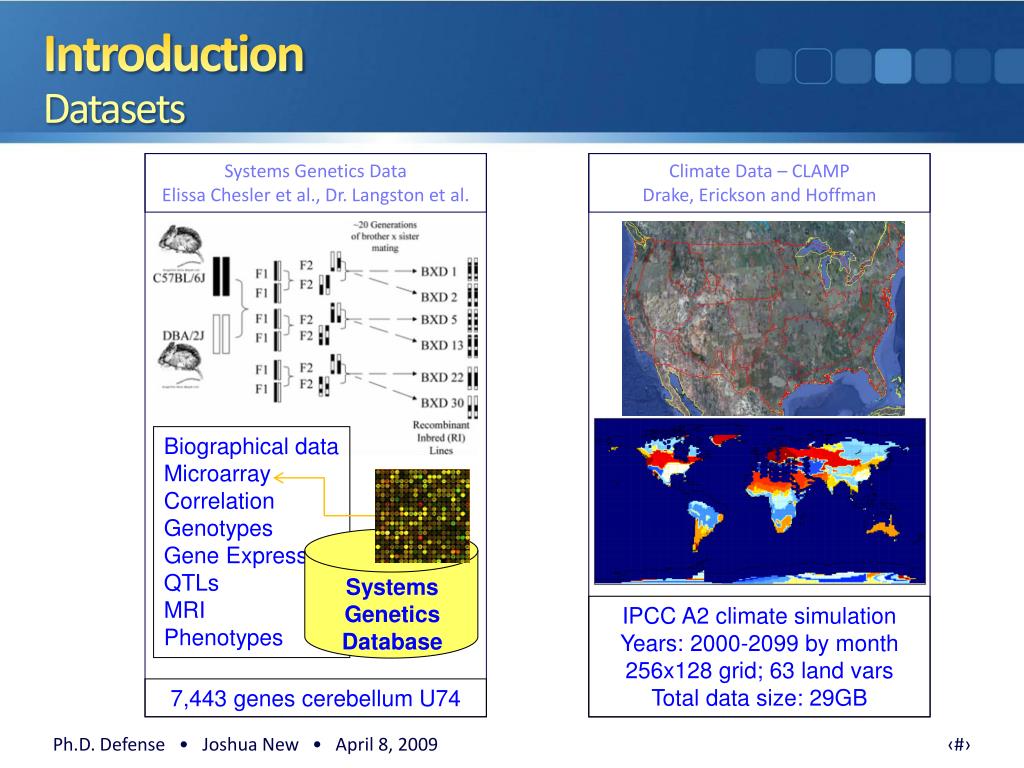Click the 'Genotypes' list item
This screenshot has width=1024, height=768.
point(218,529)
